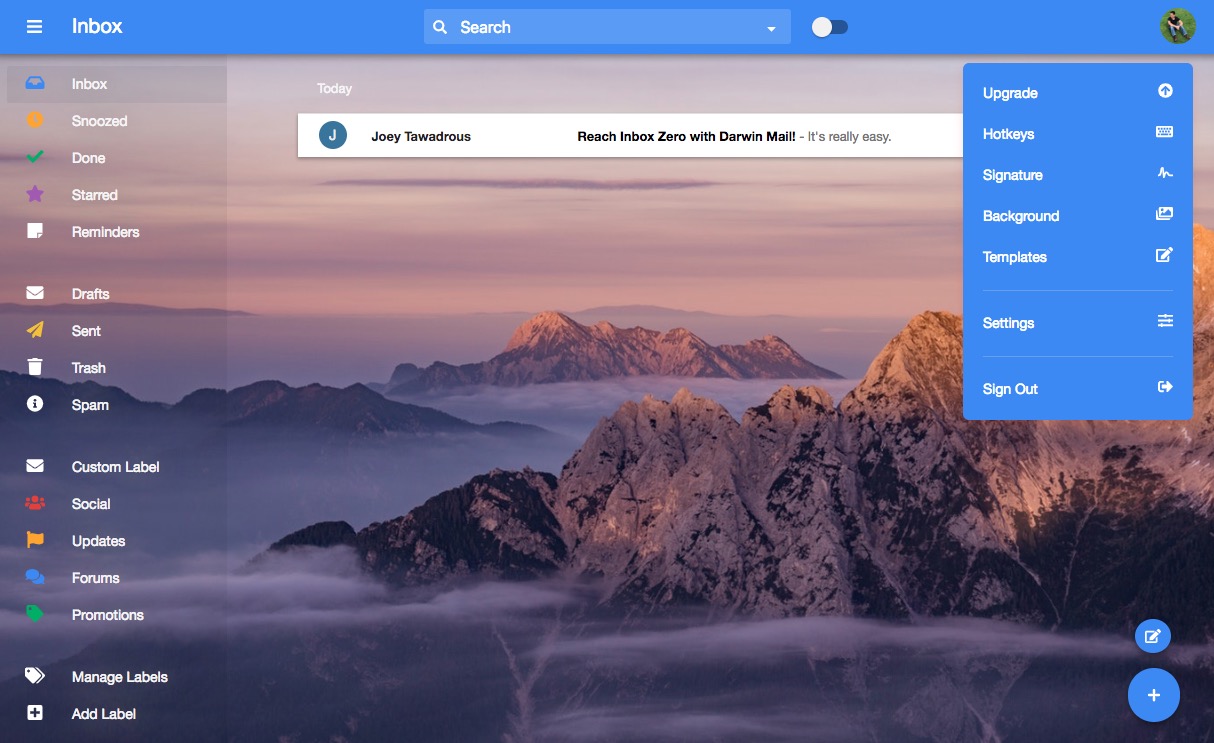Click the hamburger menu icon
This screenshot has width=1214, height=743.
point(35,27)
